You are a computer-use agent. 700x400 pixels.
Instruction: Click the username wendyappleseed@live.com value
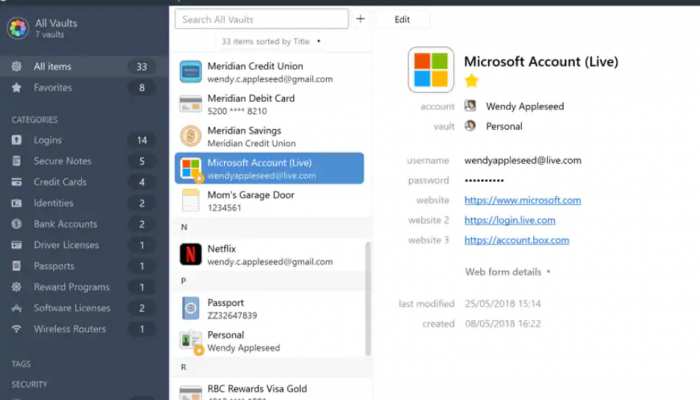pos(523,160)
